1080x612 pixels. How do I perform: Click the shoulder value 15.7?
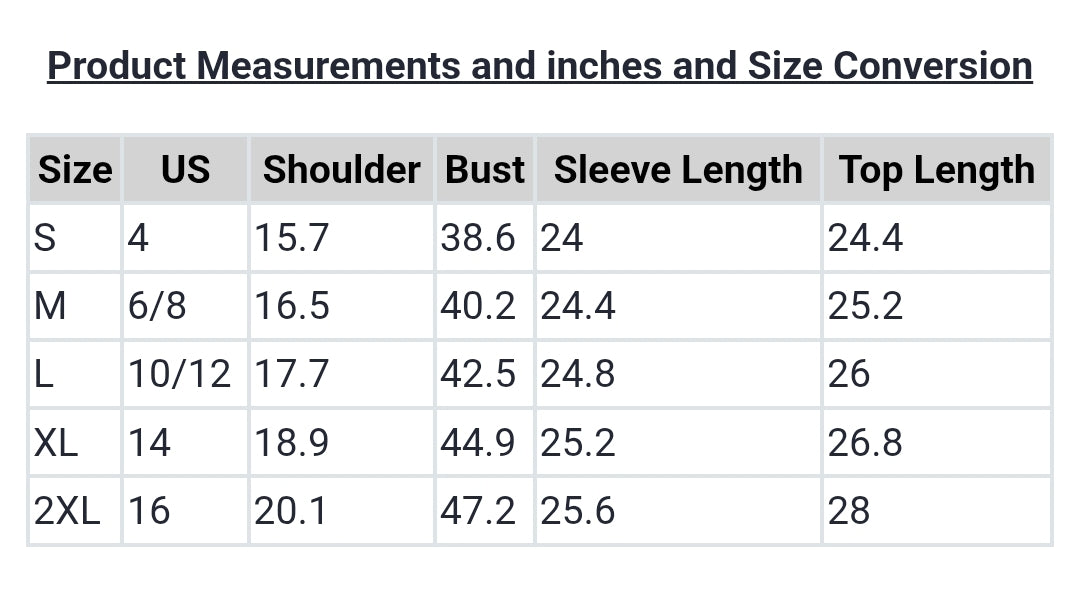(292, 238)
